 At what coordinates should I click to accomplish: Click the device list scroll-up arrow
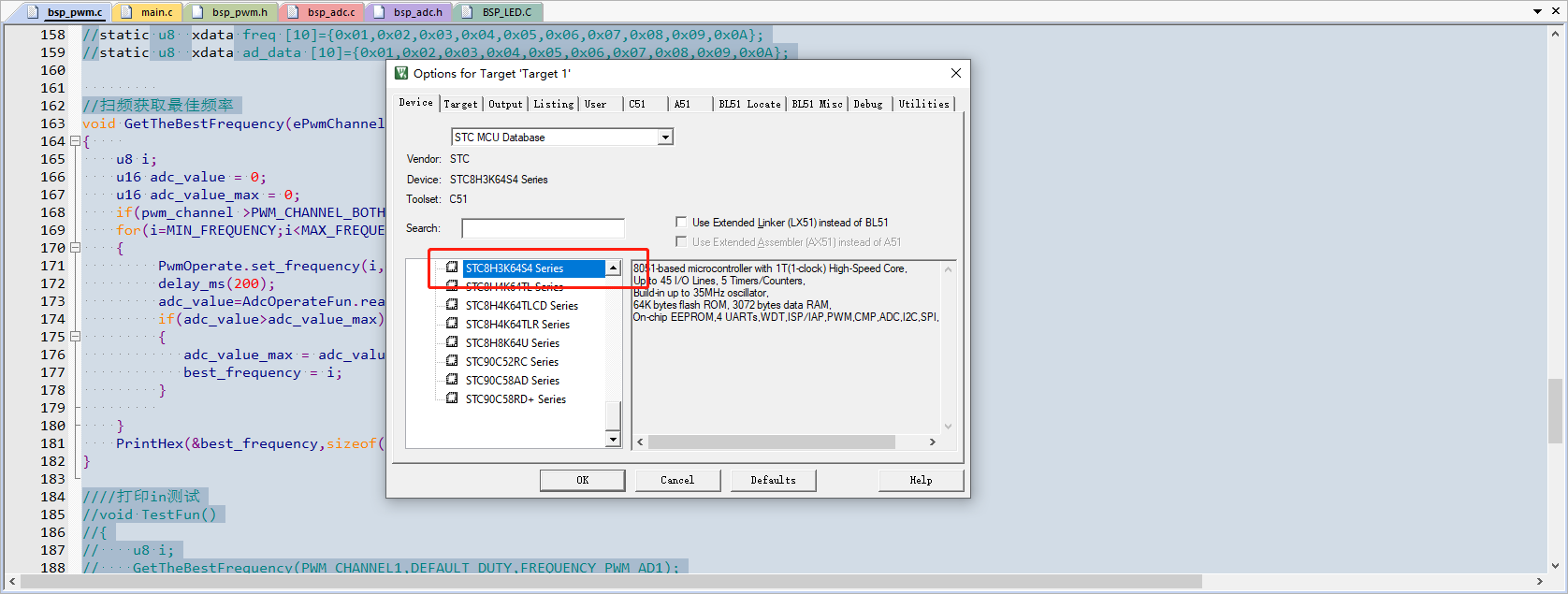coord(613,268)
